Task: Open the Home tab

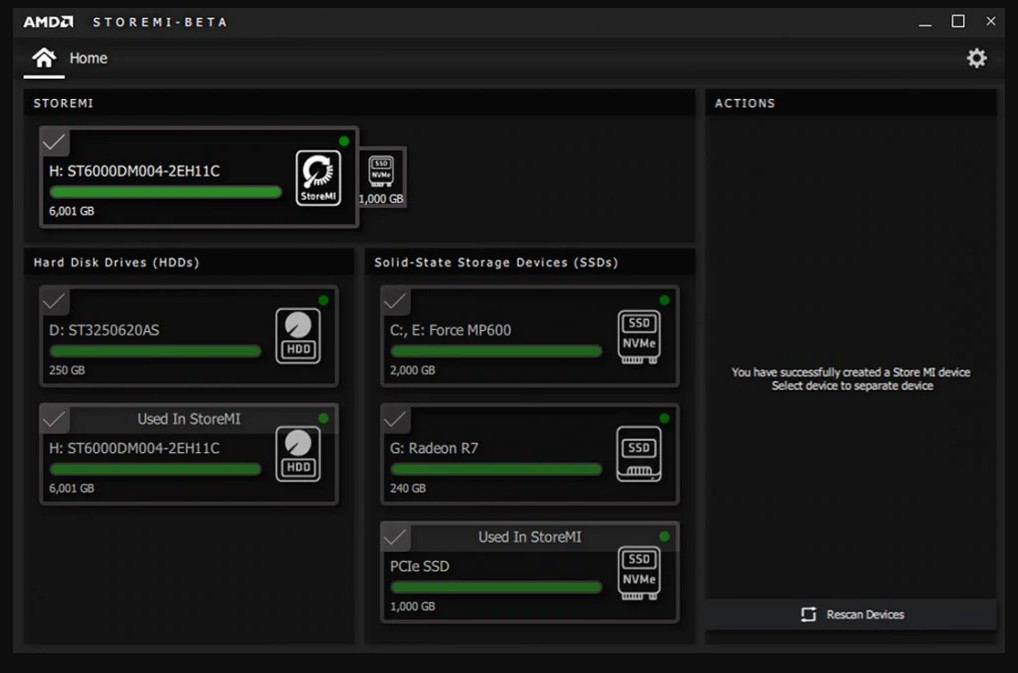Action: [70, 58]
